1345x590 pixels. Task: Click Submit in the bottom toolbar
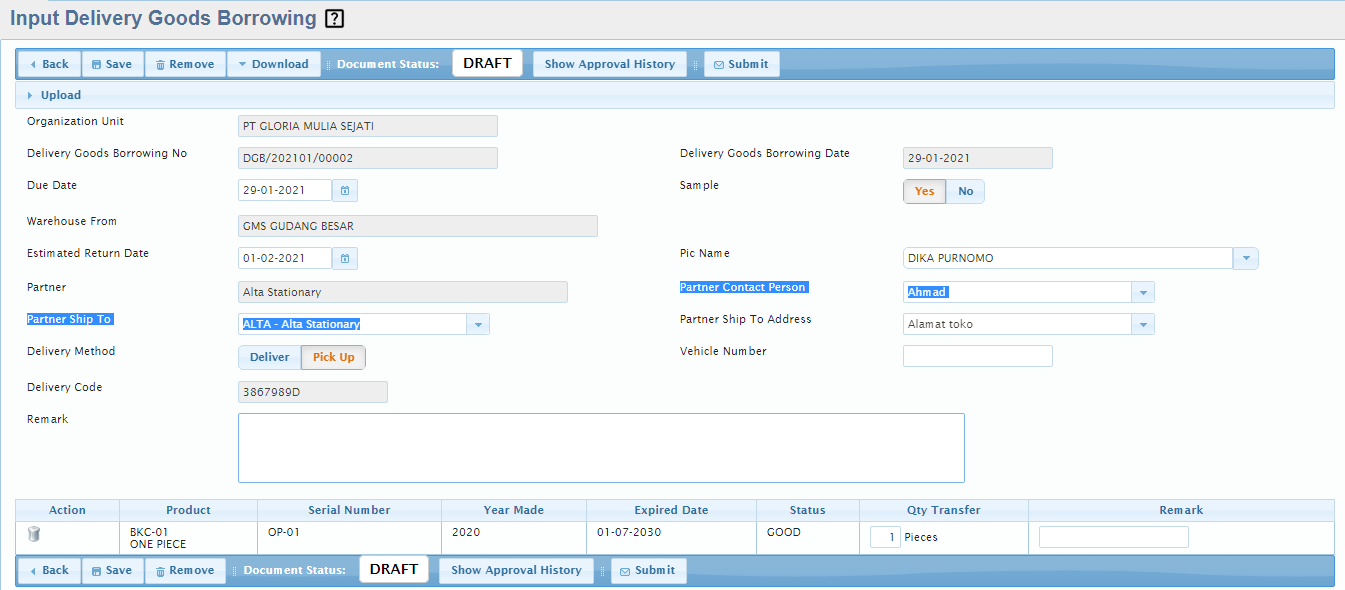648,570
